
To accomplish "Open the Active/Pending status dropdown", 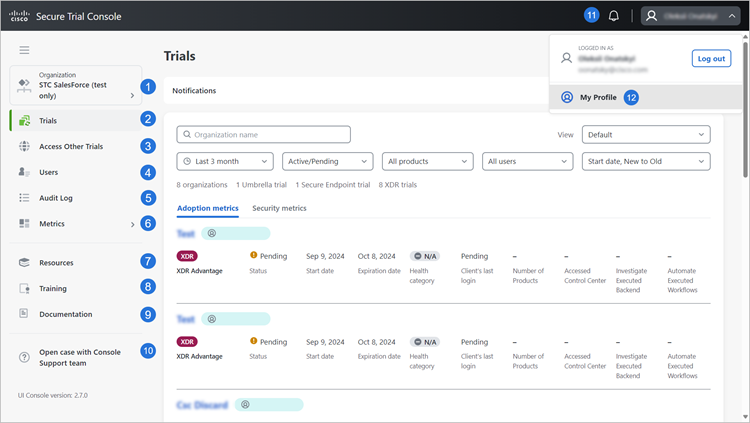I will pos(328,161).
